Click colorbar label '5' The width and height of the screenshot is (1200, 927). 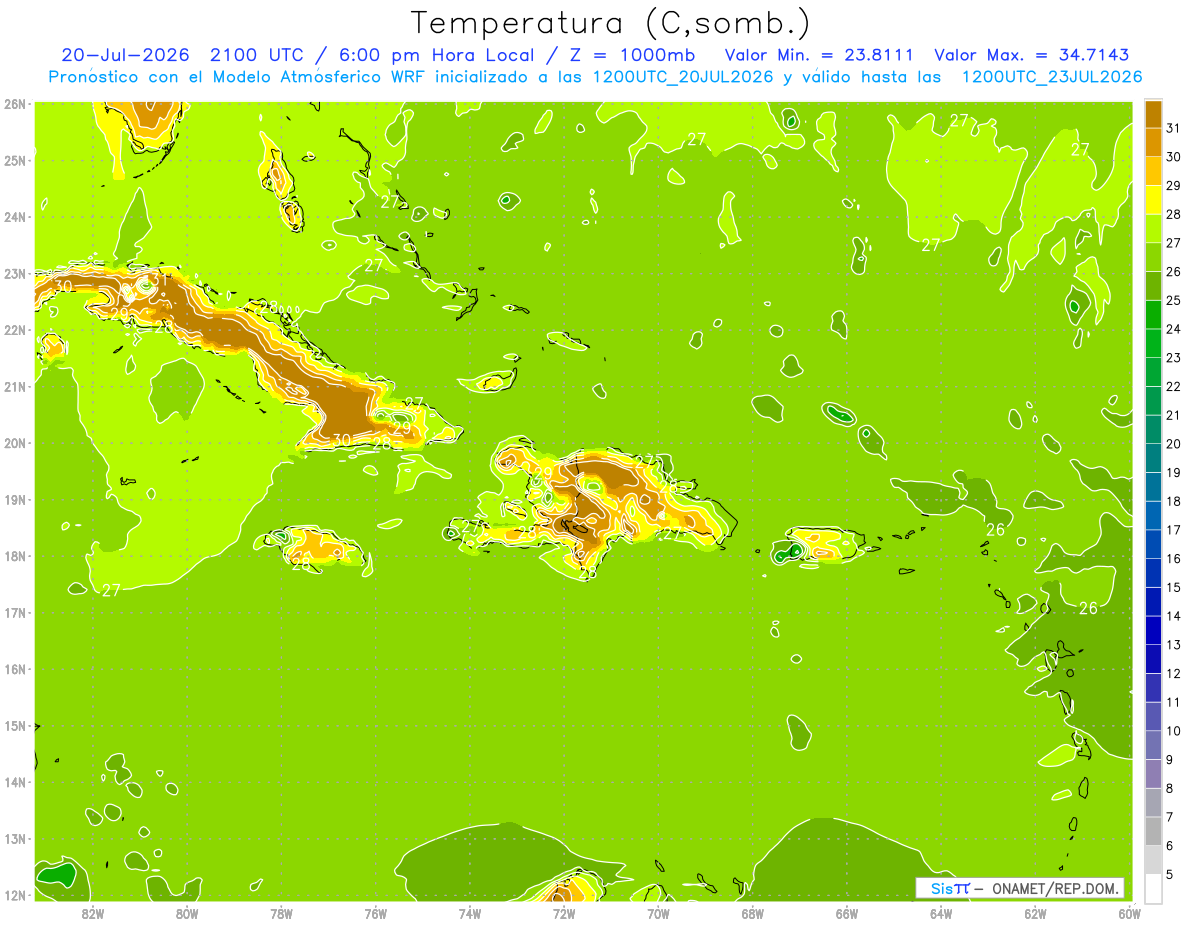point(1172,875)
